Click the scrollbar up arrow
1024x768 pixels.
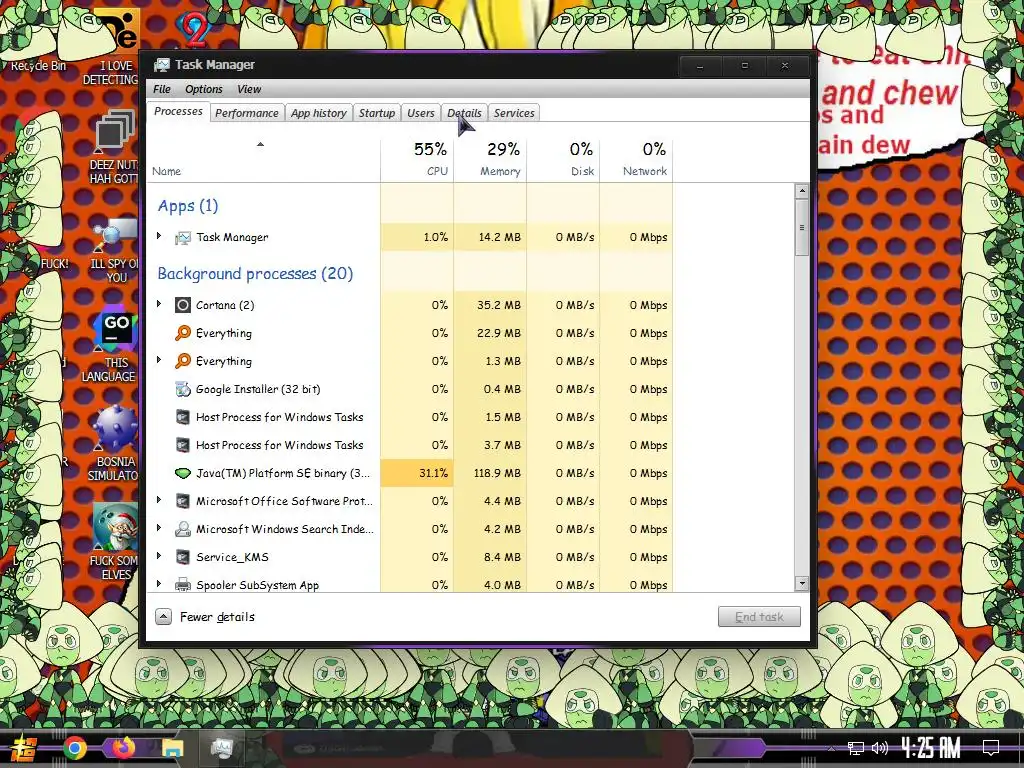[801, 191]
